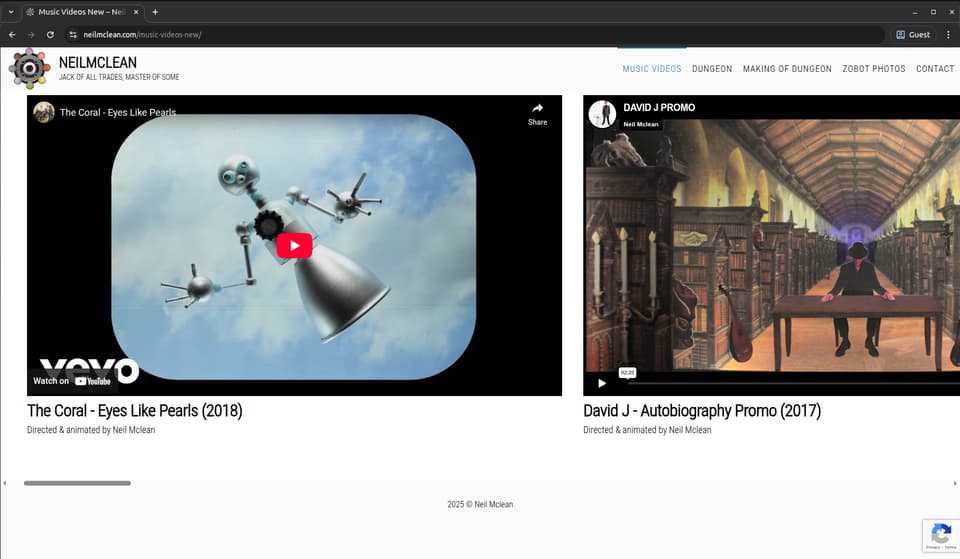
Task: Click 'Directed & animated' caption under Coral video
Action: tap(91, 430)
